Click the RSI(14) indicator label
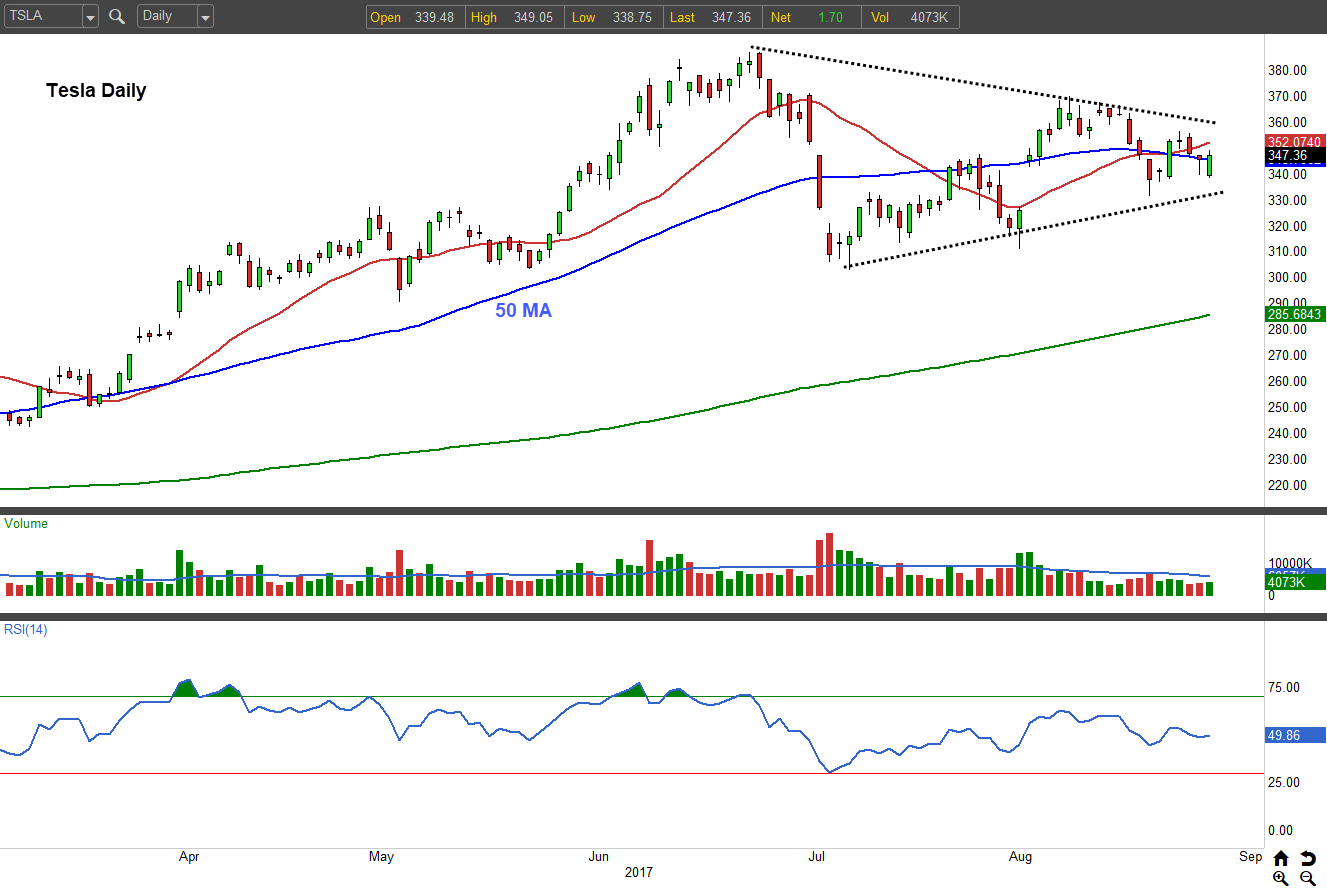Image resolution: width=1327 pixels, height=888 pixels. (x=26, y=629)
